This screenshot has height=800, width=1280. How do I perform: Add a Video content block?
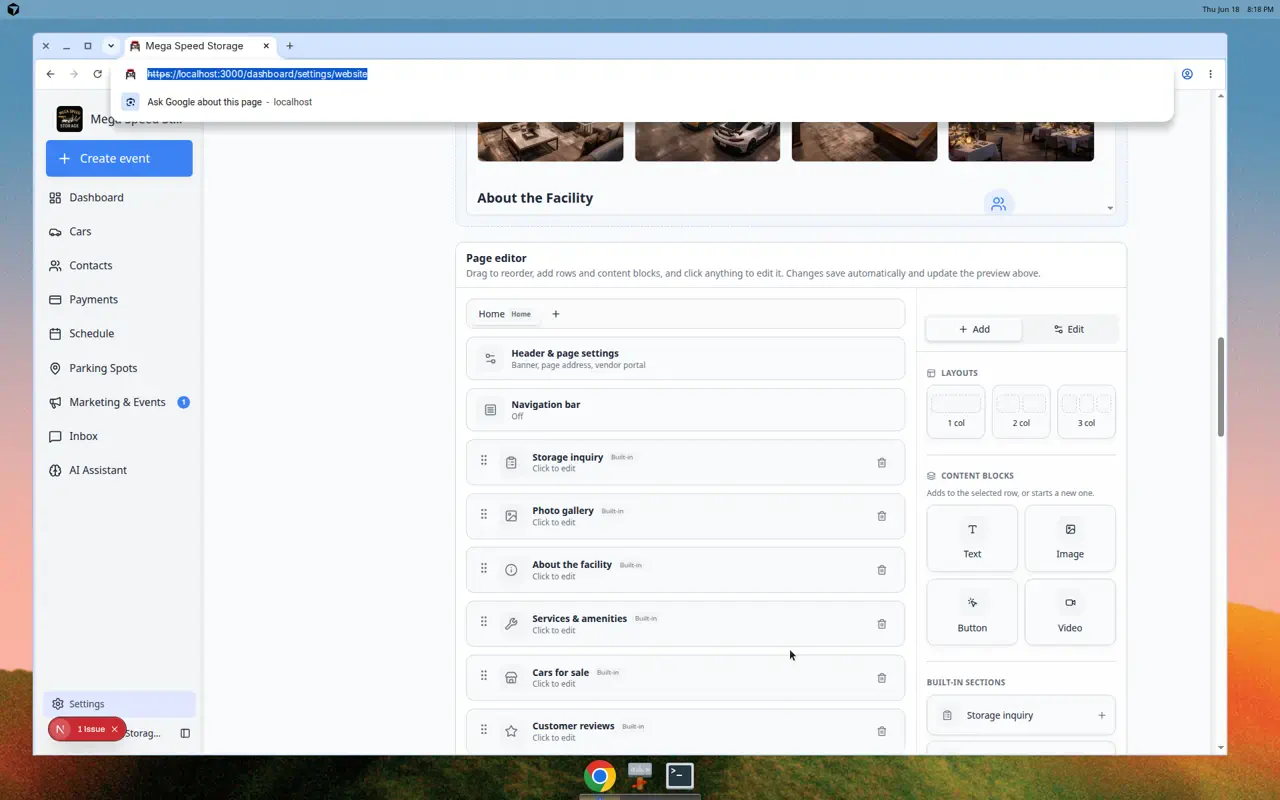(1070, 612)
